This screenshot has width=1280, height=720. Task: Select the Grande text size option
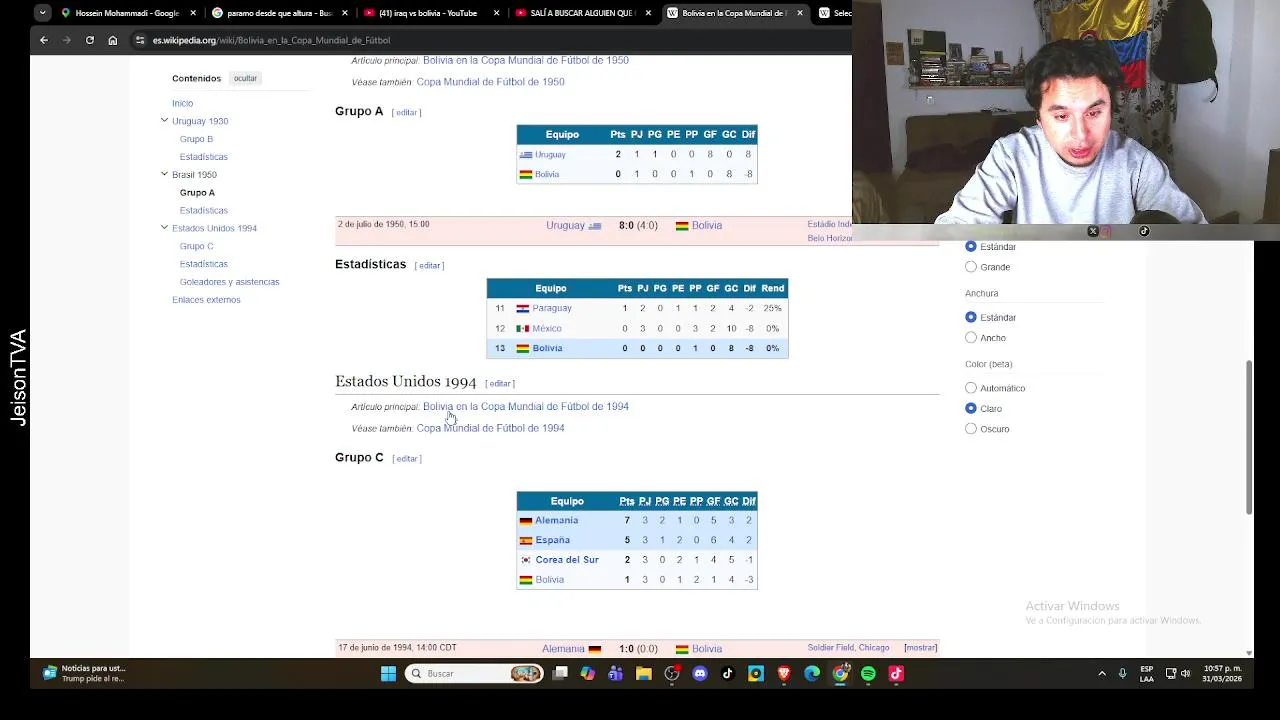click(x=971, y=267)
